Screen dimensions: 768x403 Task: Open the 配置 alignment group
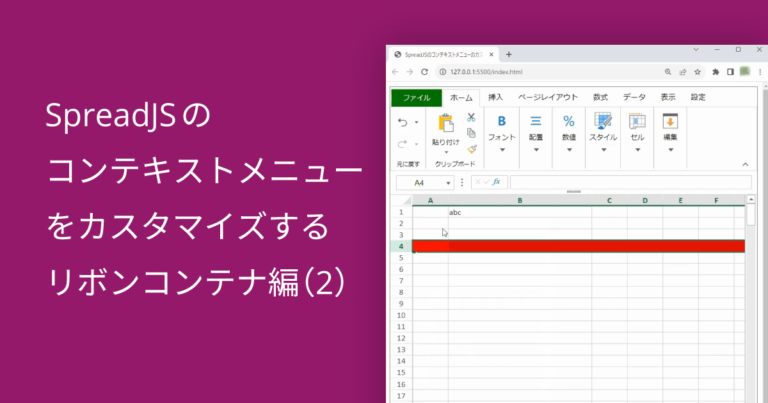pyautogui.click(x=536, y=134)
